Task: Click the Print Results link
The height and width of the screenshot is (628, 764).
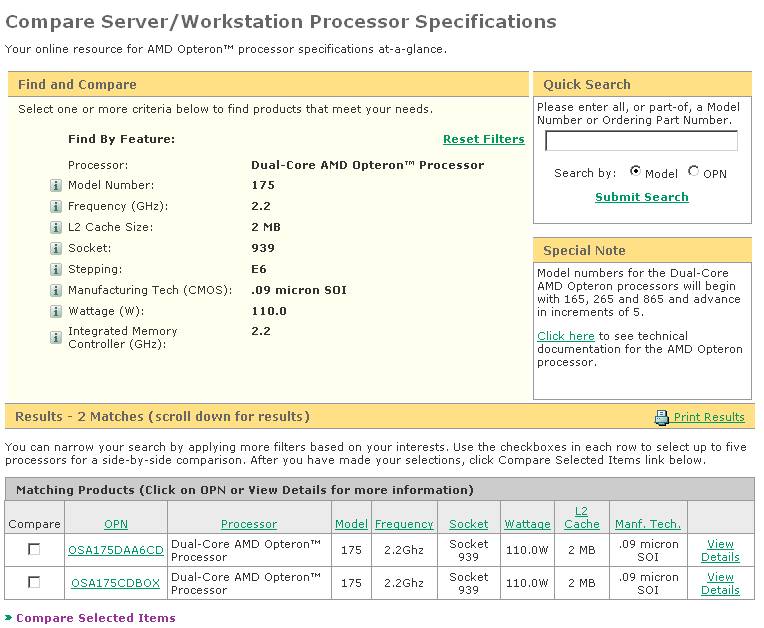Action: 709,418
